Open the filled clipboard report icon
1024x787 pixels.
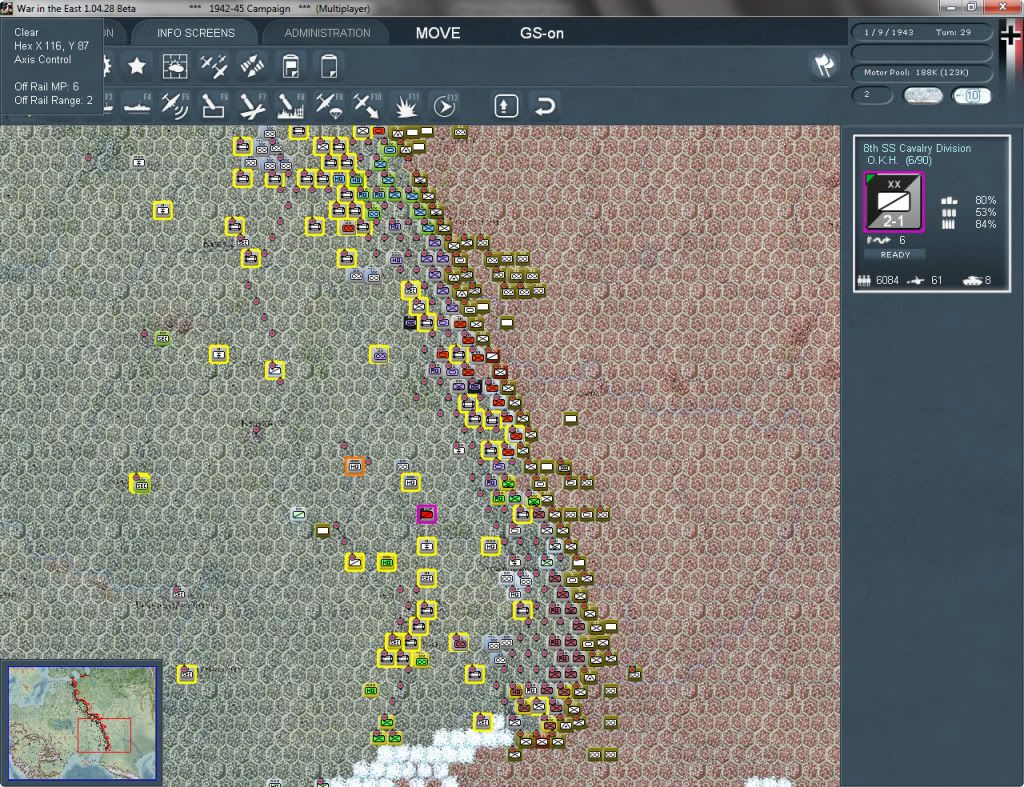[x=291, y=66]
